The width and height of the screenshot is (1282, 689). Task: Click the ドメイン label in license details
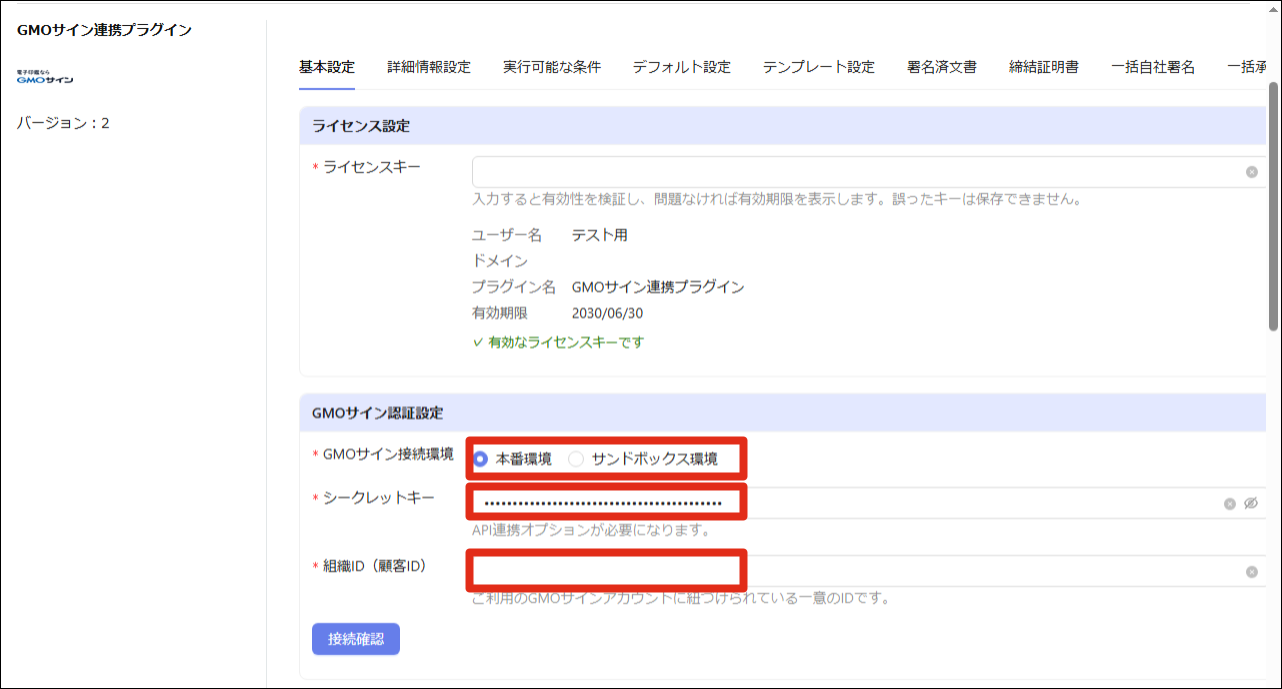point(500,261)
